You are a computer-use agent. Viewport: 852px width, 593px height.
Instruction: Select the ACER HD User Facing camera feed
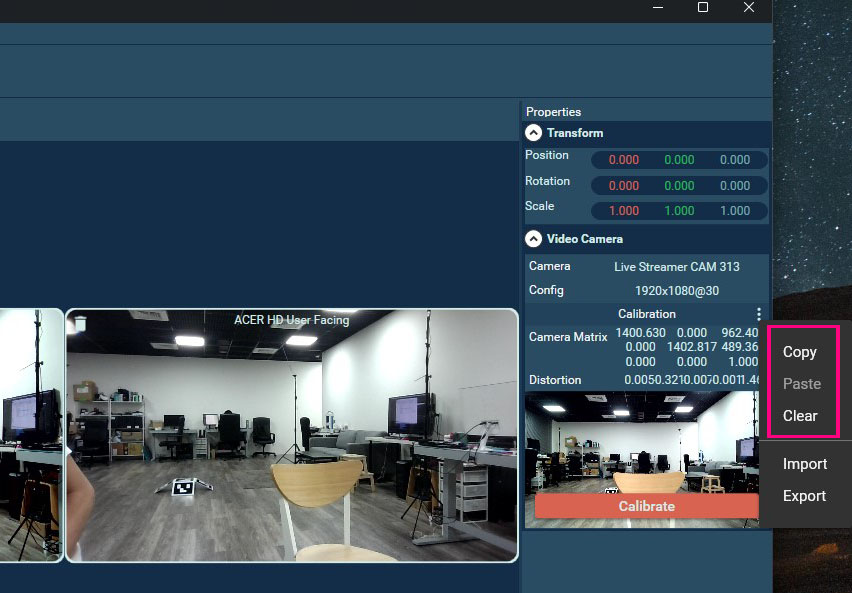291,435
